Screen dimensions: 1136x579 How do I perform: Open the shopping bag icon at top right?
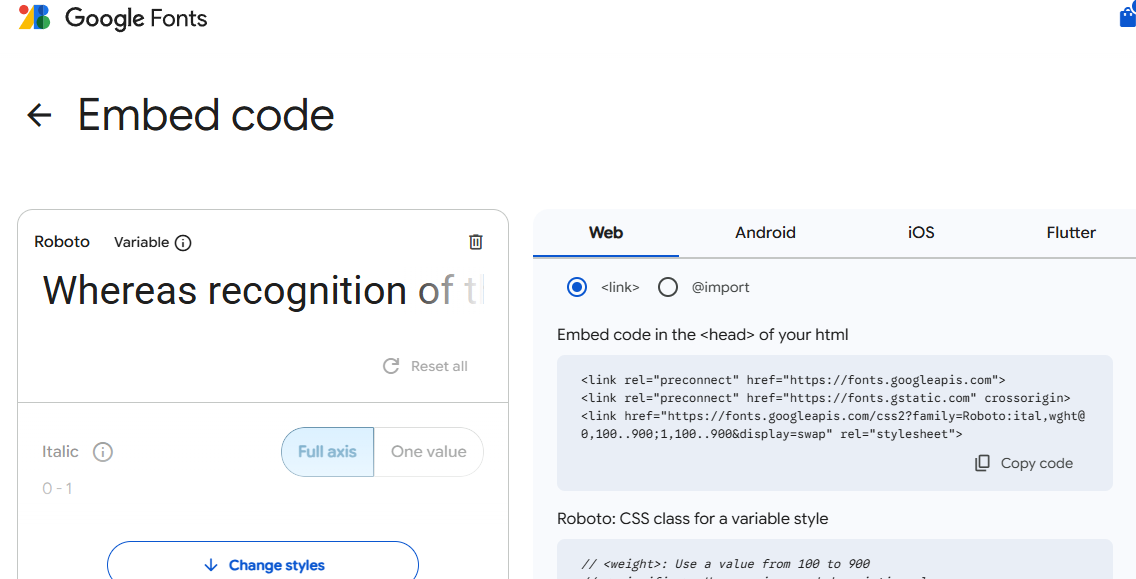1126,17
